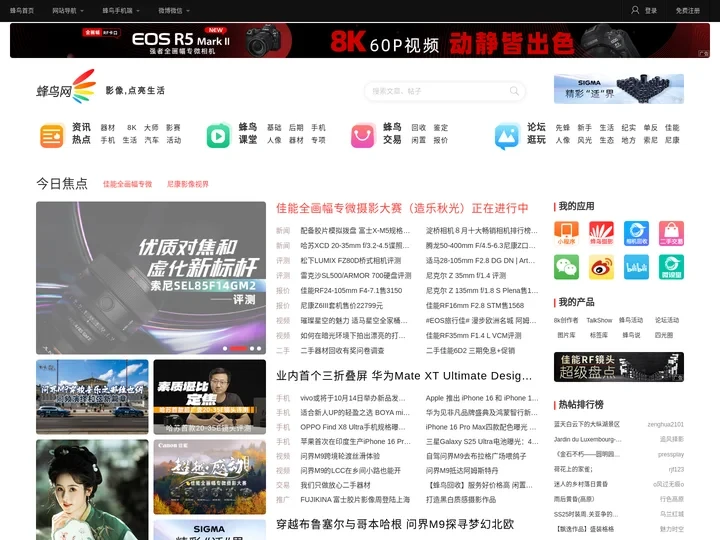Select the last carousel dot indicator
This screenshot has height=540, width=720.
point(259,349)
